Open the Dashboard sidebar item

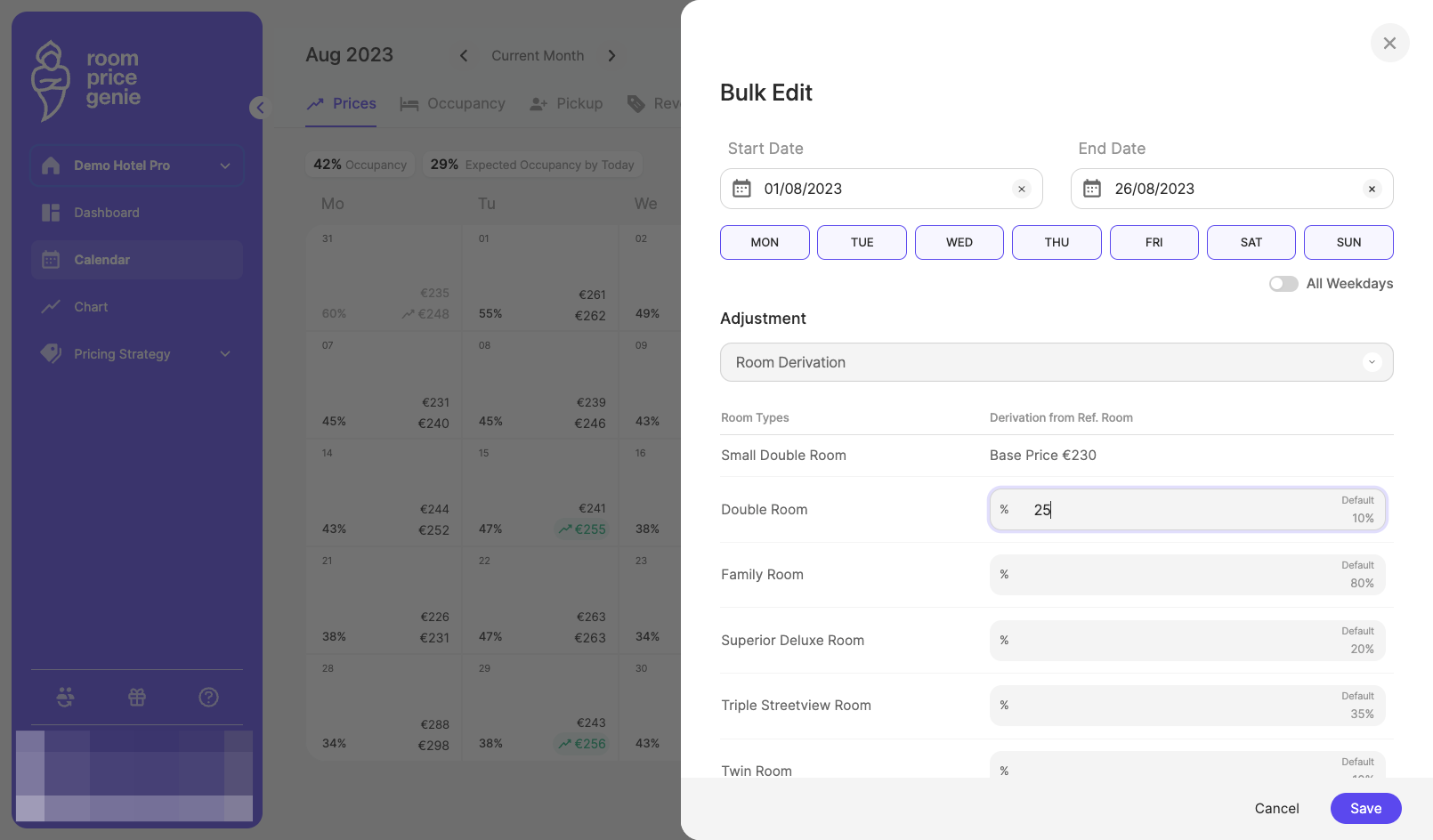[x=137, y=213]
